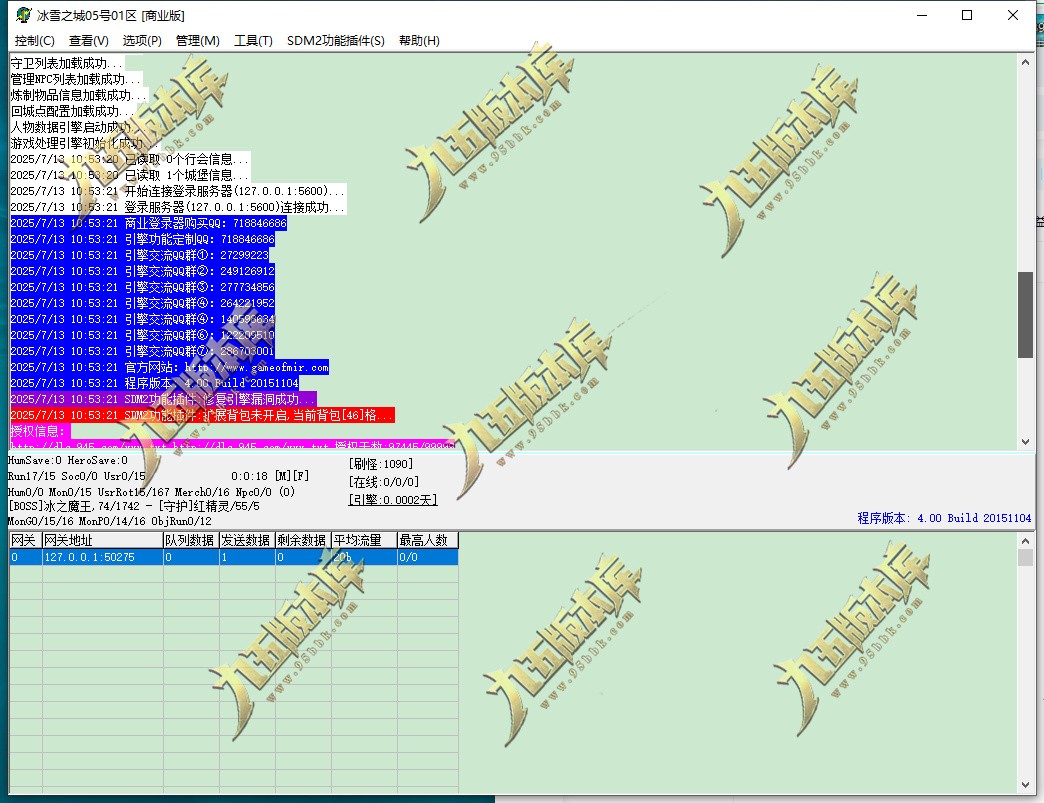Click the red 扩展背包未开启 log line
Viewport: 1044px width, 803px height.
click(x=202, y=415)
